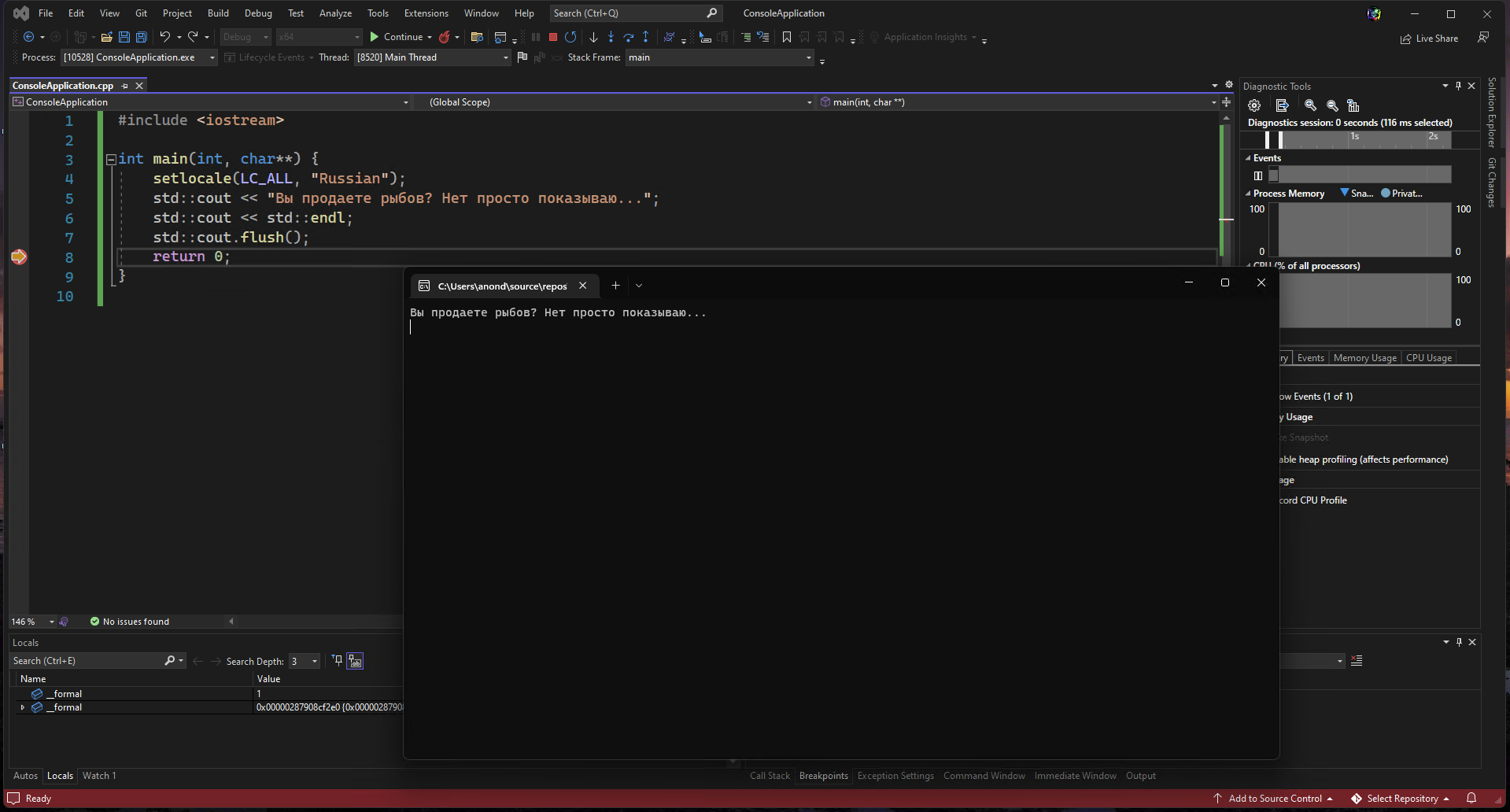Image resolution: width=1510 pixels, height=812 pixels.
Task: Trigger Hot Reload with the flame icon
Action: tap(445, 37)
